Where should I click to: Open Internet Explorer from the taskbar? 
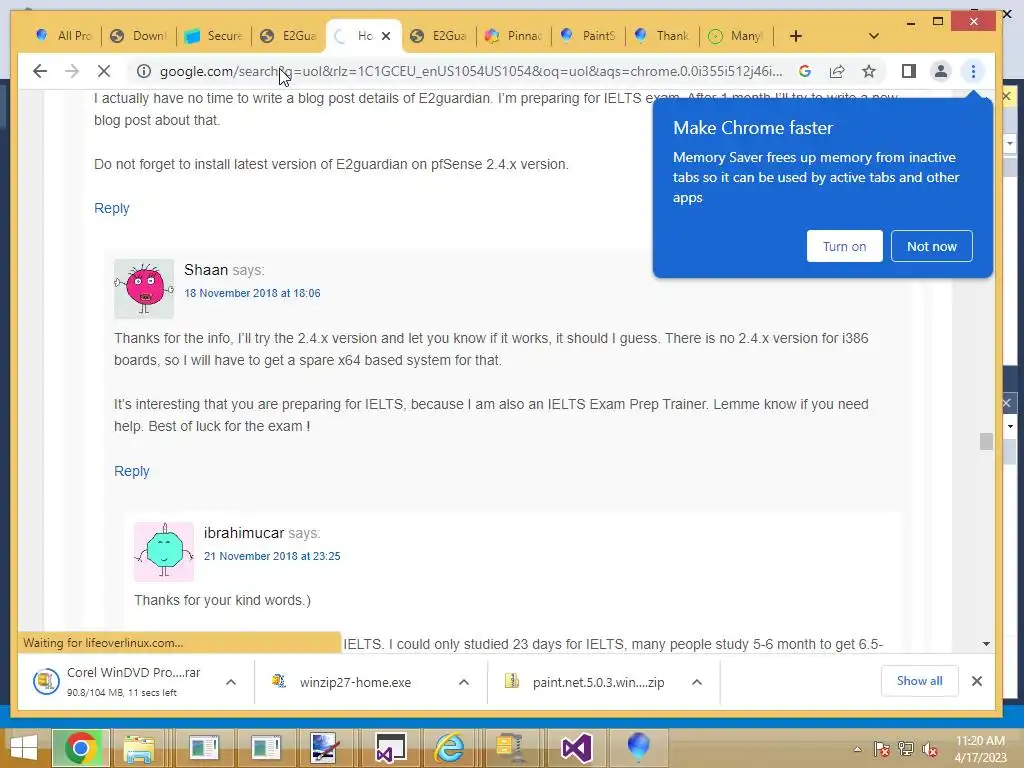point(450,748)
